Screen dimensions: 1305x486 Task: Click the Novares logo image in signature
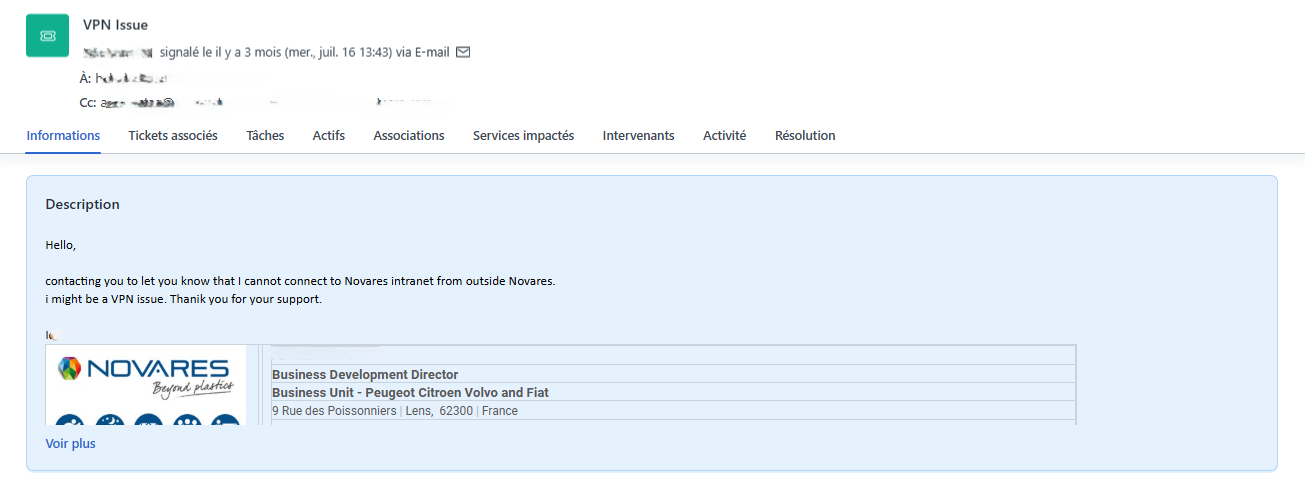[x=146, y=385]
